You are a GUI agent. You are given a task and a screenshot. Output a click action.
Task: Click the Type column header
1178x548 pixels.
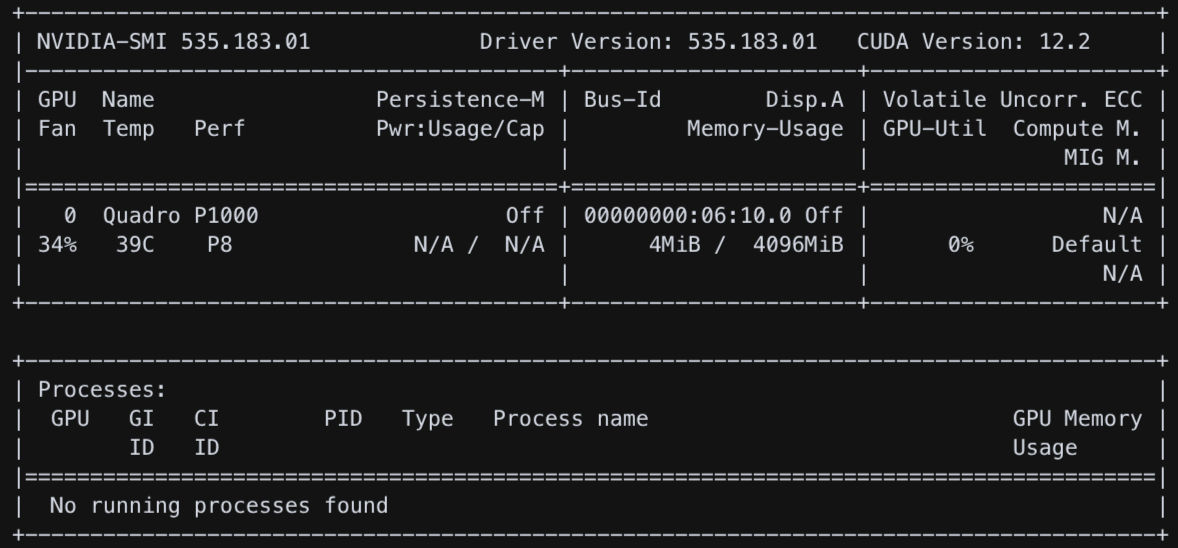pos(427,419)
